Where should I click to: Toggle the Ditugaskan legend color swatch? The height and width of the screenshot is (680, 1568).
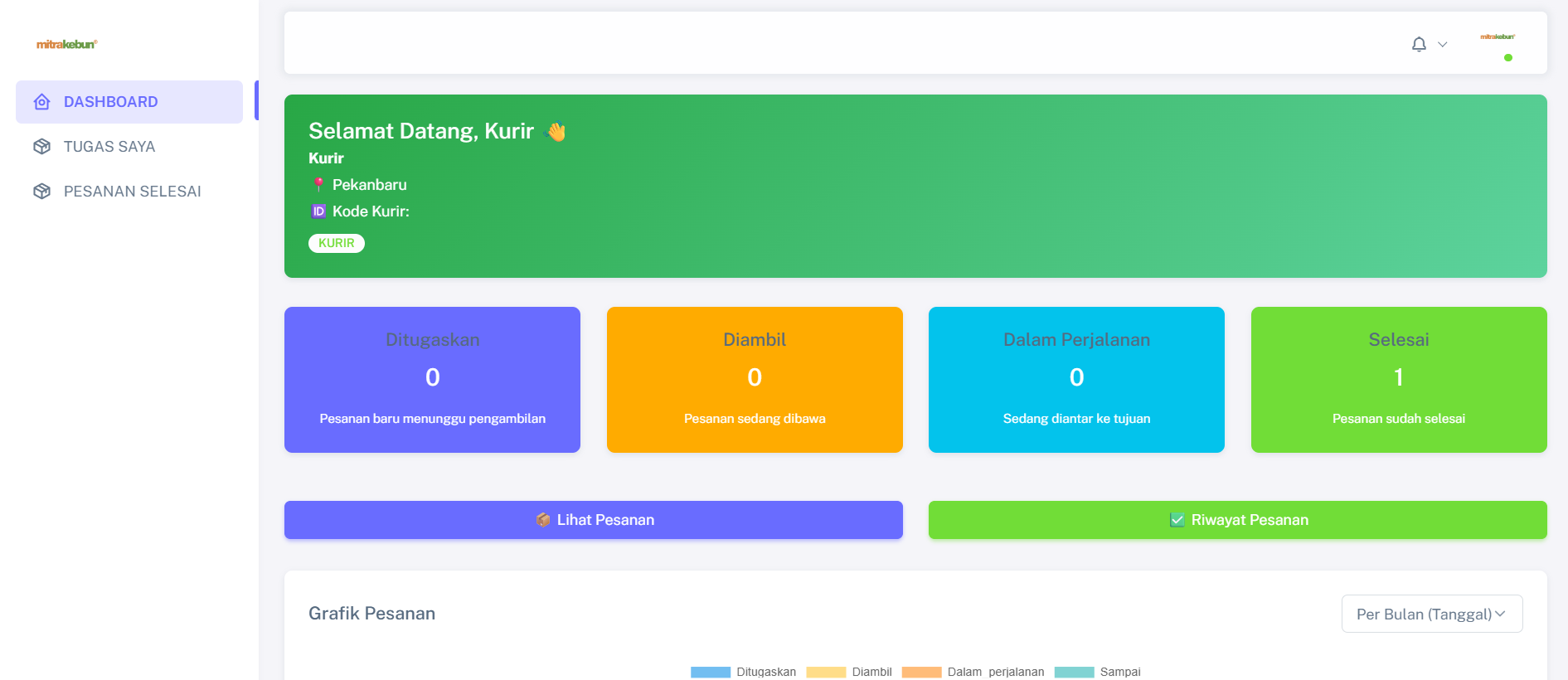click(711, 672)
